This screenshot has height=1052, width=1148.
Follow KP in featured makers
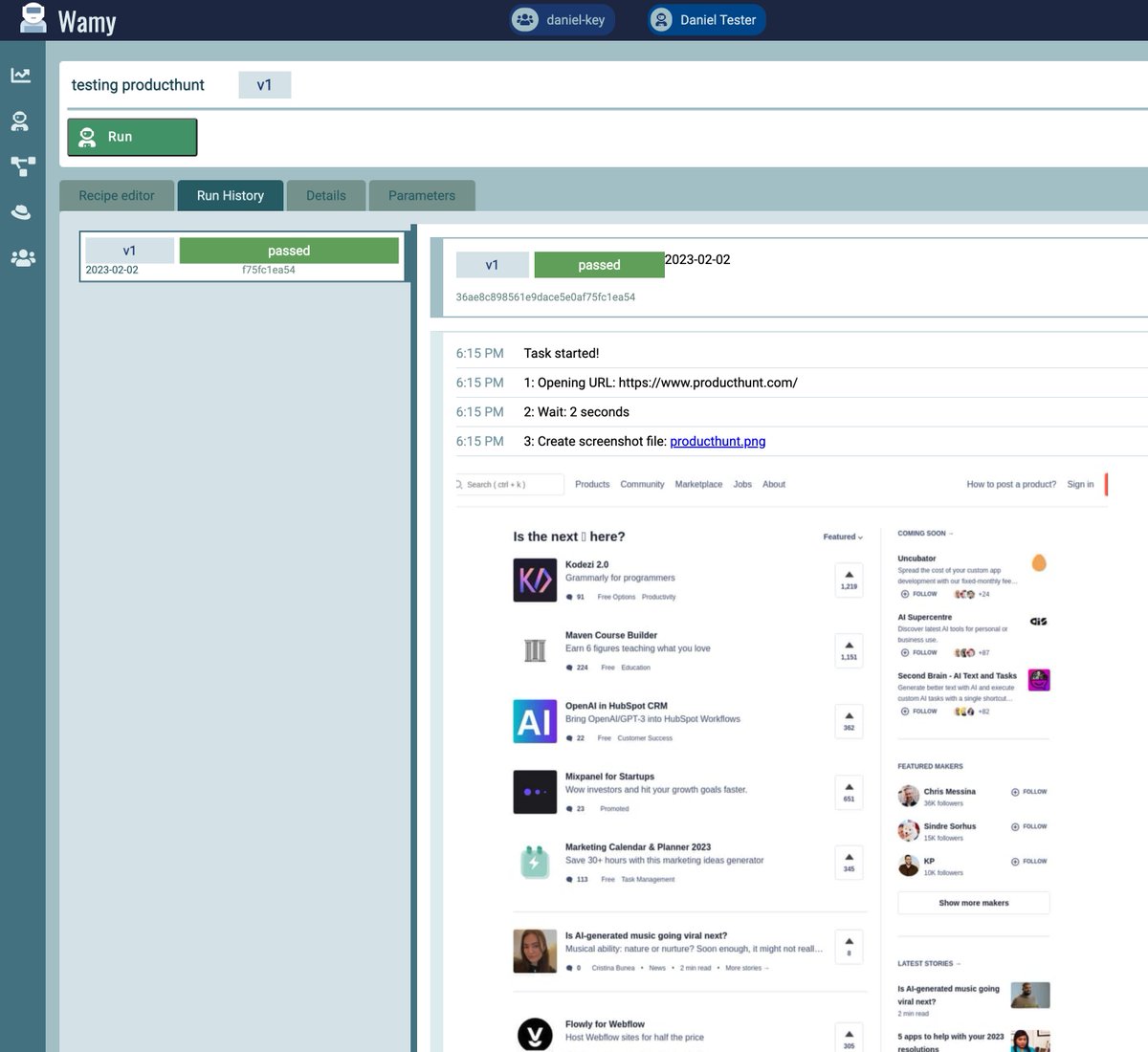click(1029, 862)
